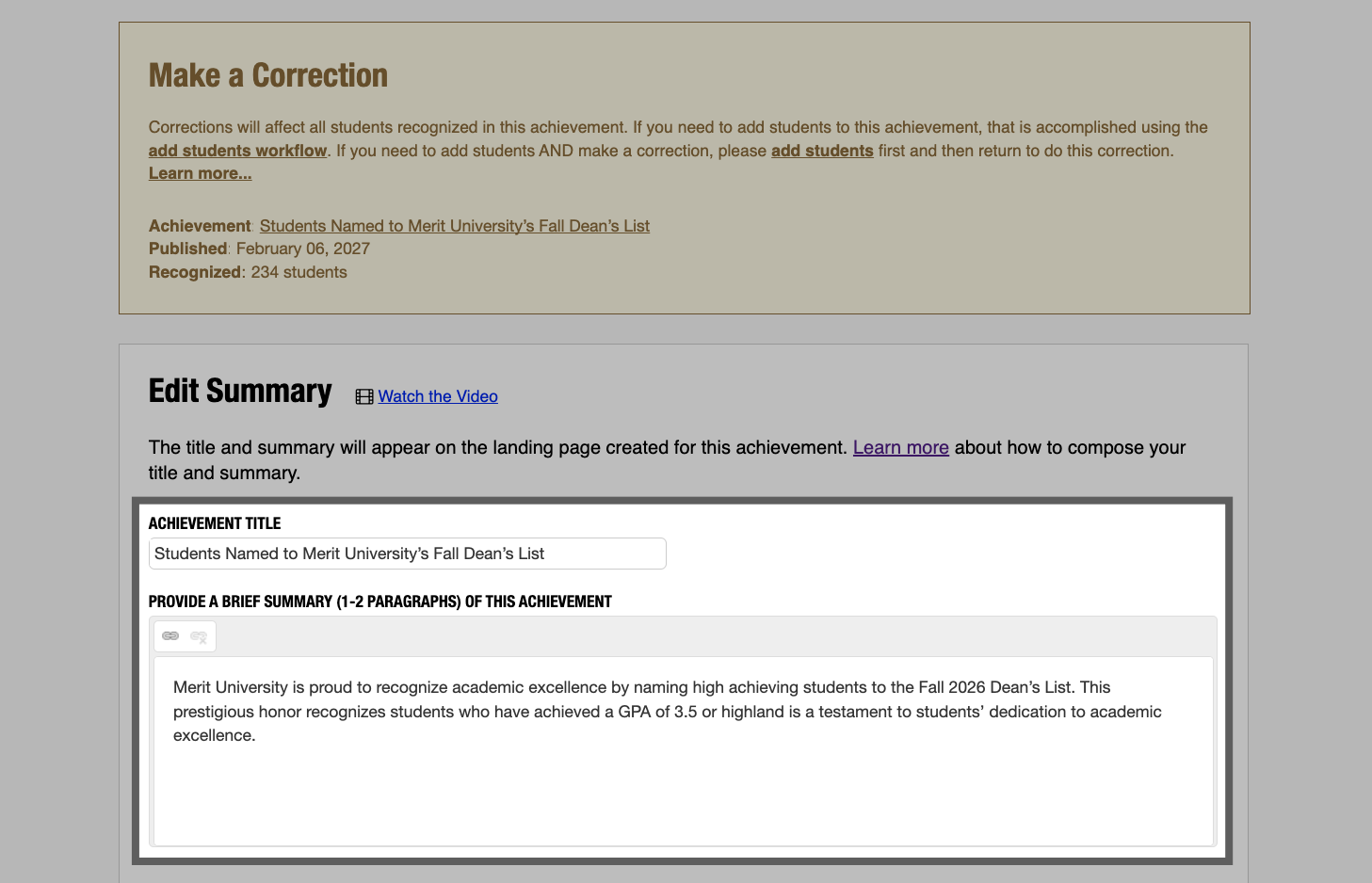The width and height of the screenshot is (1372, 883).
Task: Click the ACHIEVEMENT TITLE label
Action: [214, 523]
